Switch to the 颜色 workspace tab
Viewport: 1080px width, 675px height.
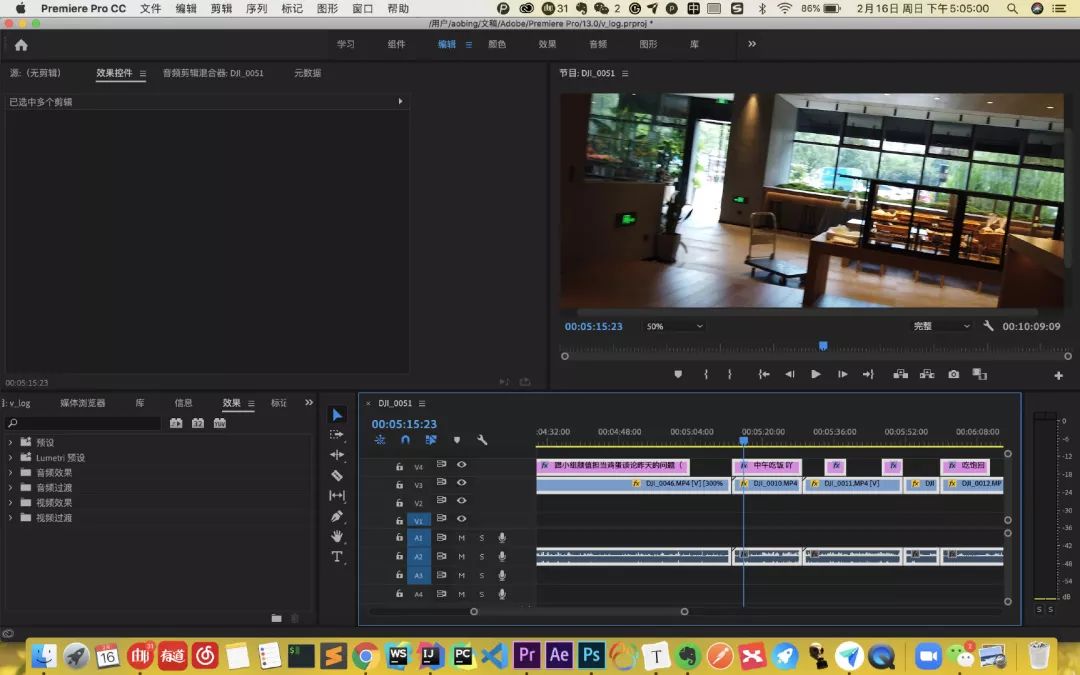tap(496, 44)
